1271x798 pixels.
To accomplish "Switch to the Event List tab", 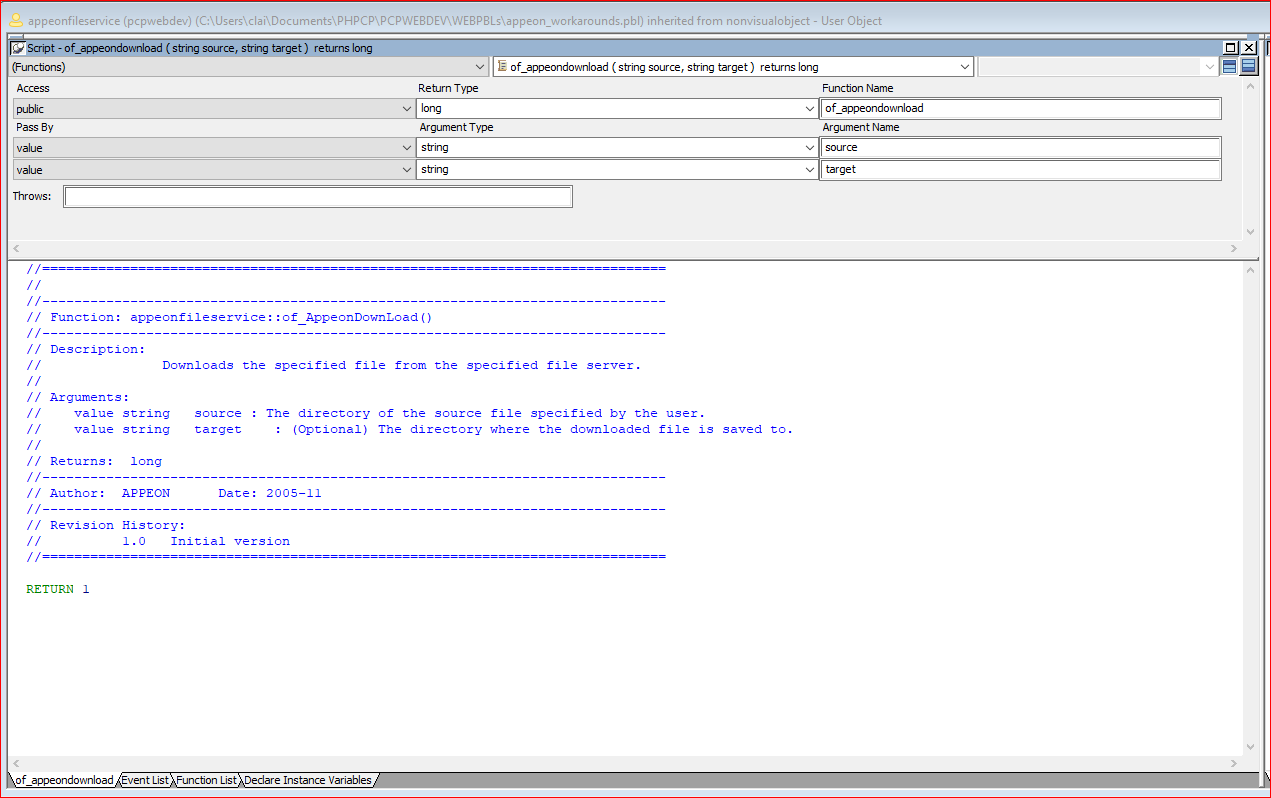I will tap(145, 780).
